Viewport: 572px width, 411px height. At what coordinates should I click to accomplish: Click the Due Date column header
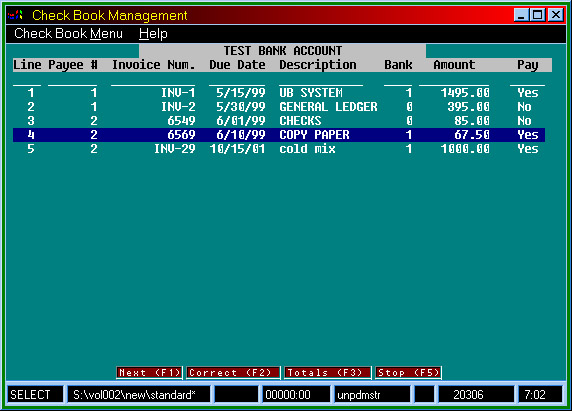click(237, 65)
